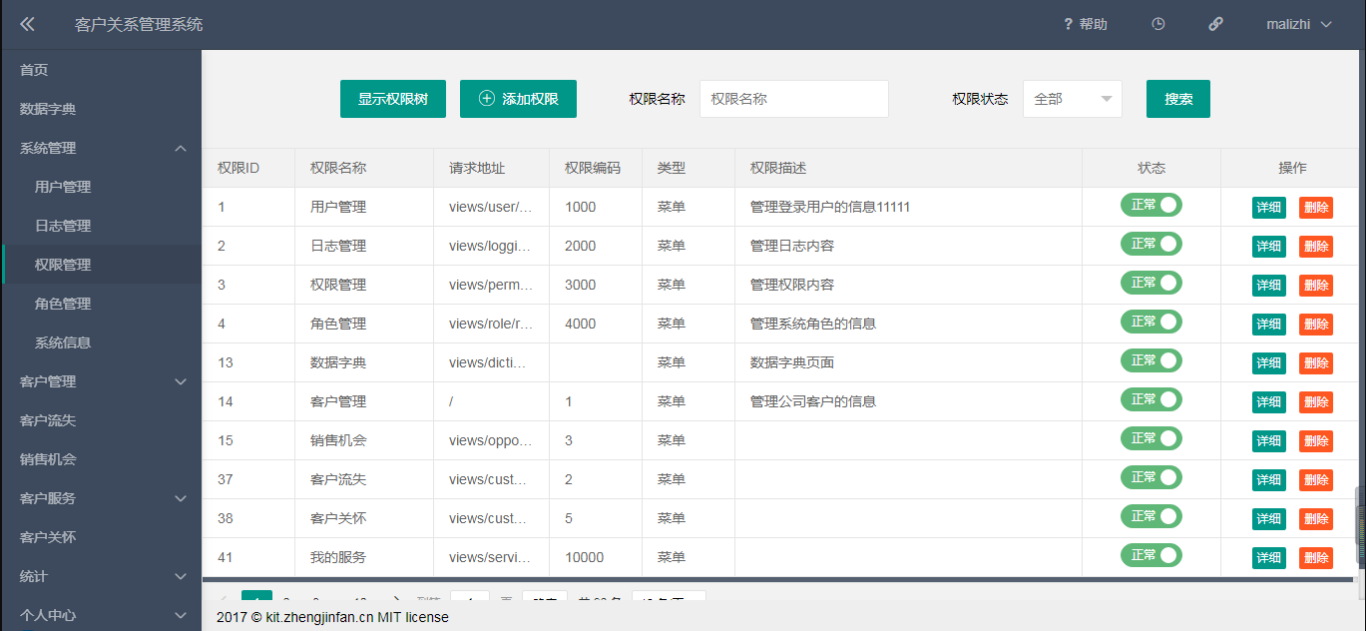Viewport: 1366px width, 631px height.
Task: Toggle the status switch for 我的服务
Action: pos(1151,555)
